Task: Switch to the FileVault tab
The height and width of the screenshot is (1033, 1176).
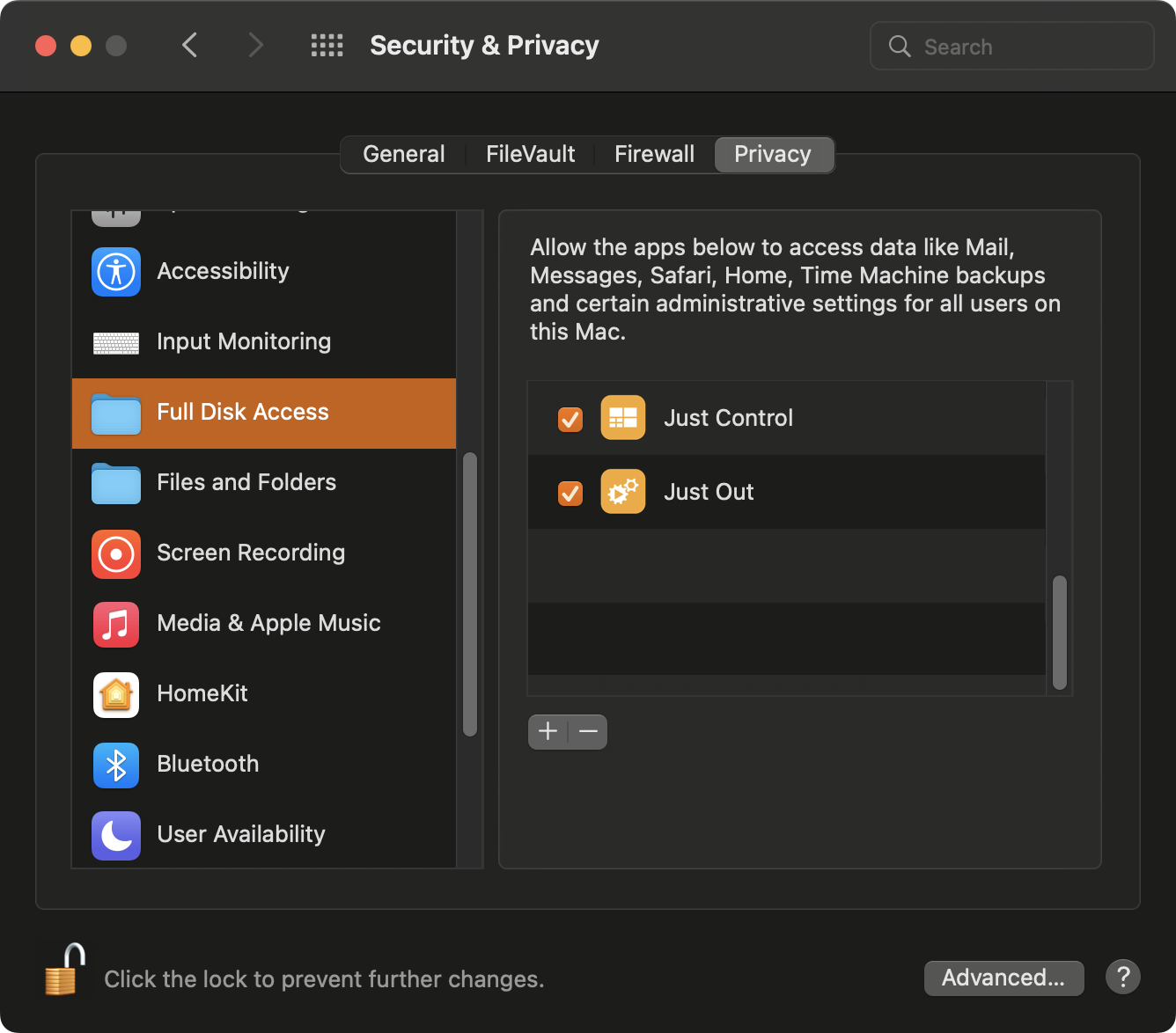Action: (x=531, y=155)
